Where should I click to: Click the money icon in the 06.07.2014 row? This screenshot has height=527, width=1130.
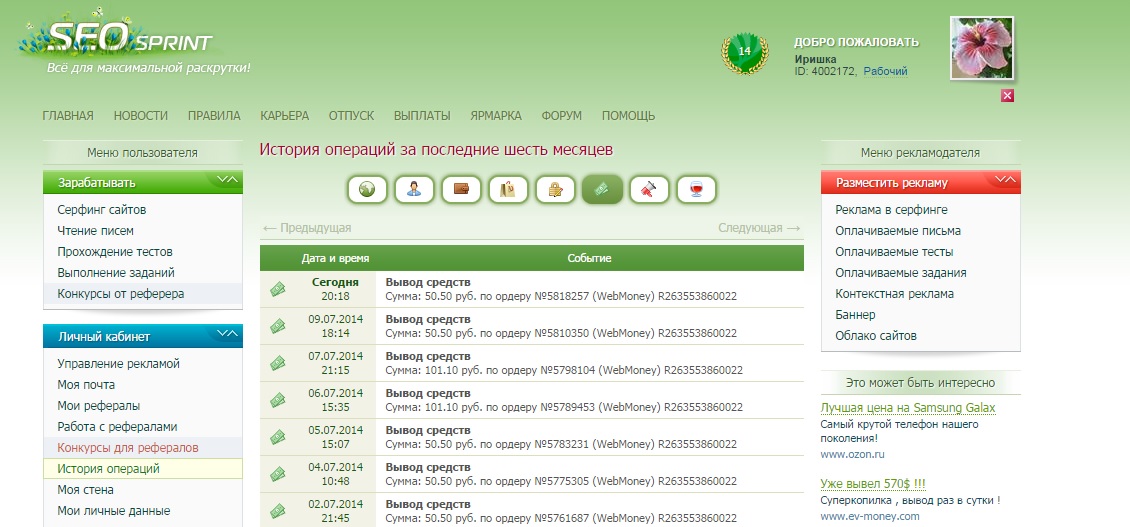point(277,400)
